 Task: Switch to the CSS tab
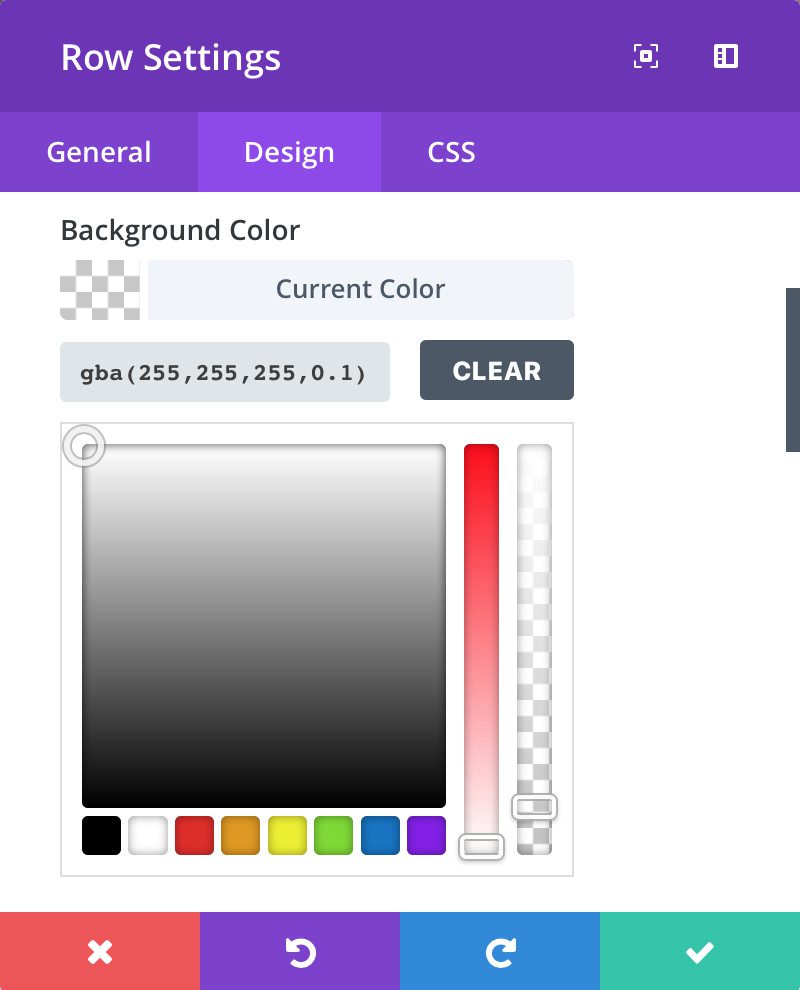450,152
